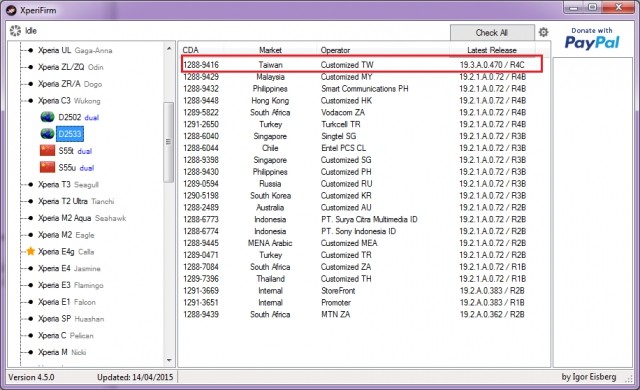This screenshot has height=390, width=640.
Task: Select Xperia E4g Calla in tree
Action: coord(66,252)
